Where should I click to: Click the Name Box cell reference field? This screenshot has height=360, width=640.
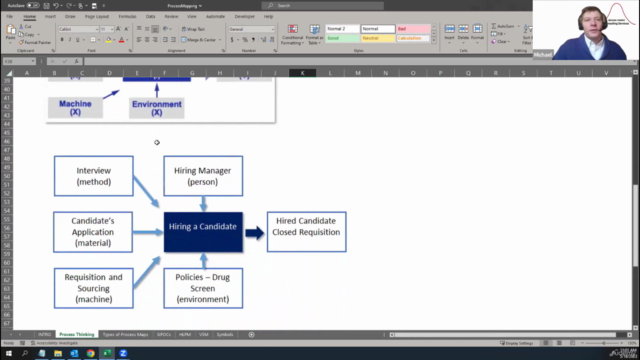(19, 61)
